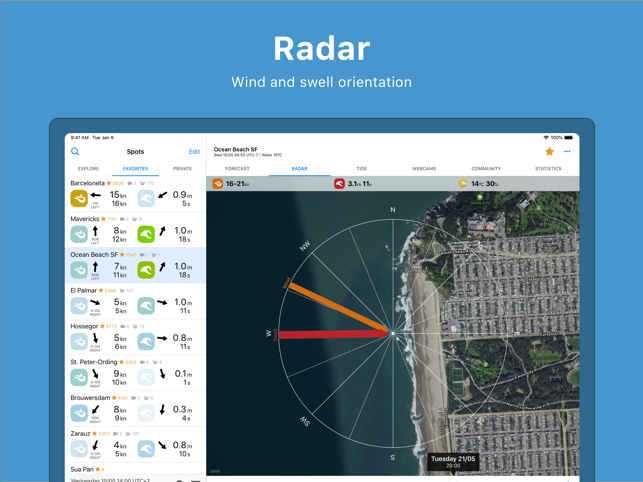
Task: Click the Ocean Beach SF wind icon
Action: (x=79, y=270)
